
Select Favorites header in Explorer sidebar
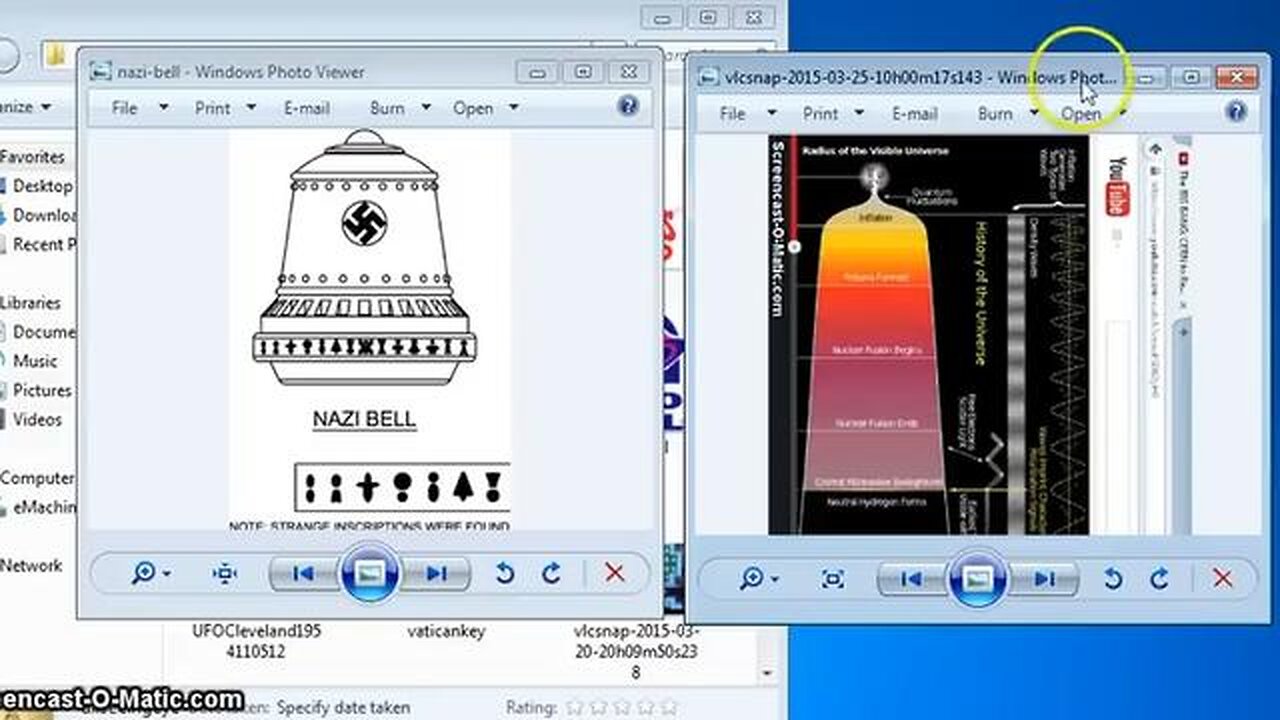[x=32, y=157]
